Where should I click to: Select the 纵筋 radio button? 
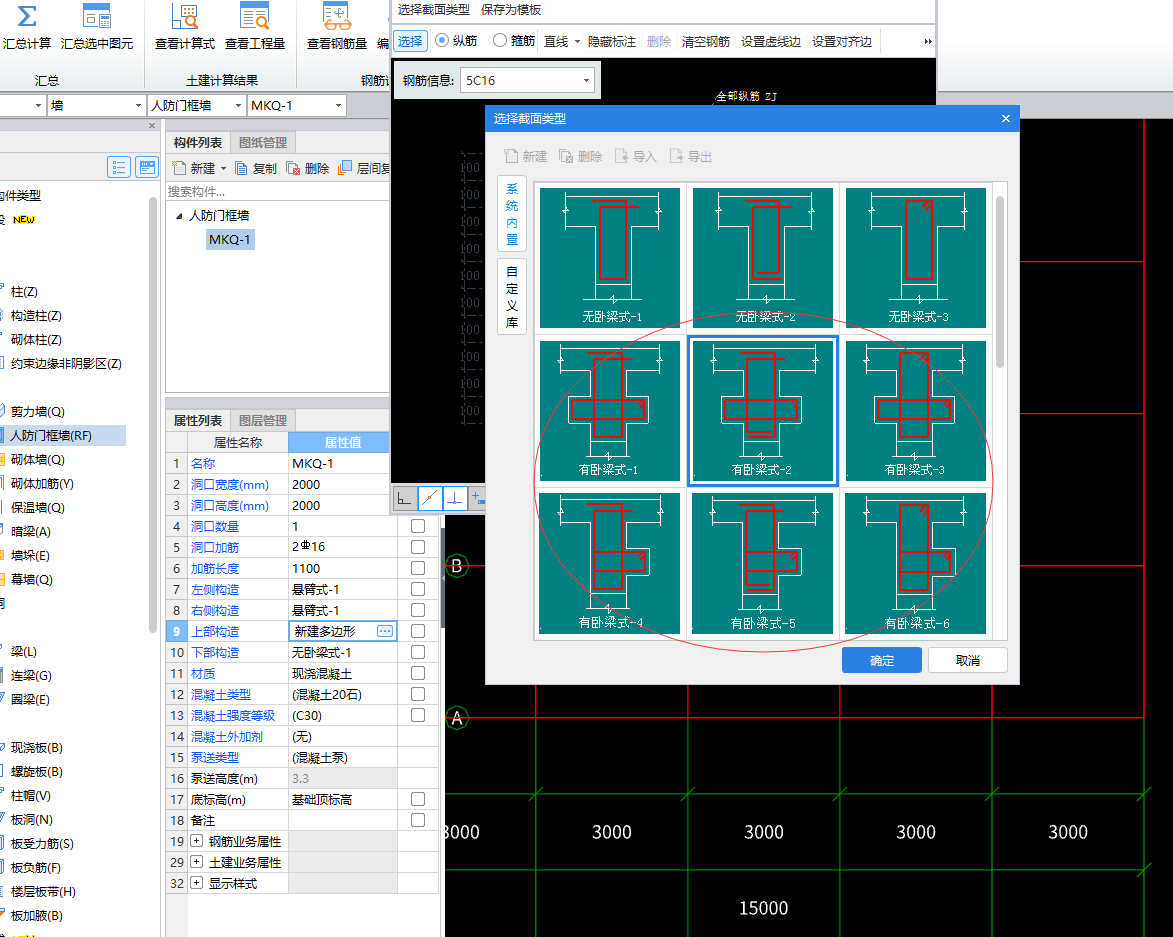click(442, 40)
